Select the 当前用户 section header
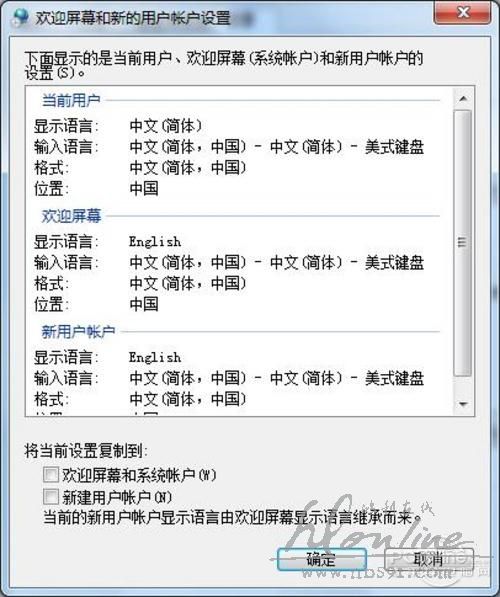 click(x=71, y=101)
